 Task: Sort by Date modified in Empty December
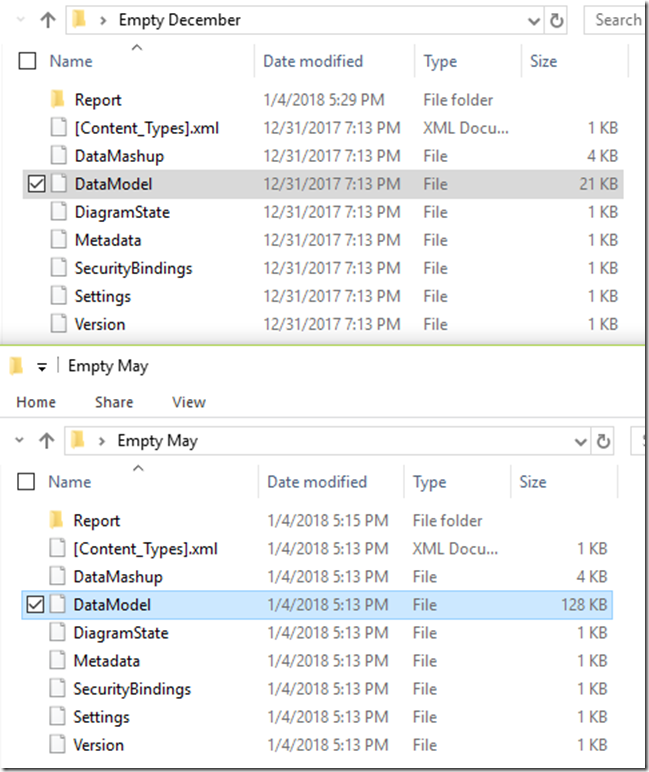[312, 61]
